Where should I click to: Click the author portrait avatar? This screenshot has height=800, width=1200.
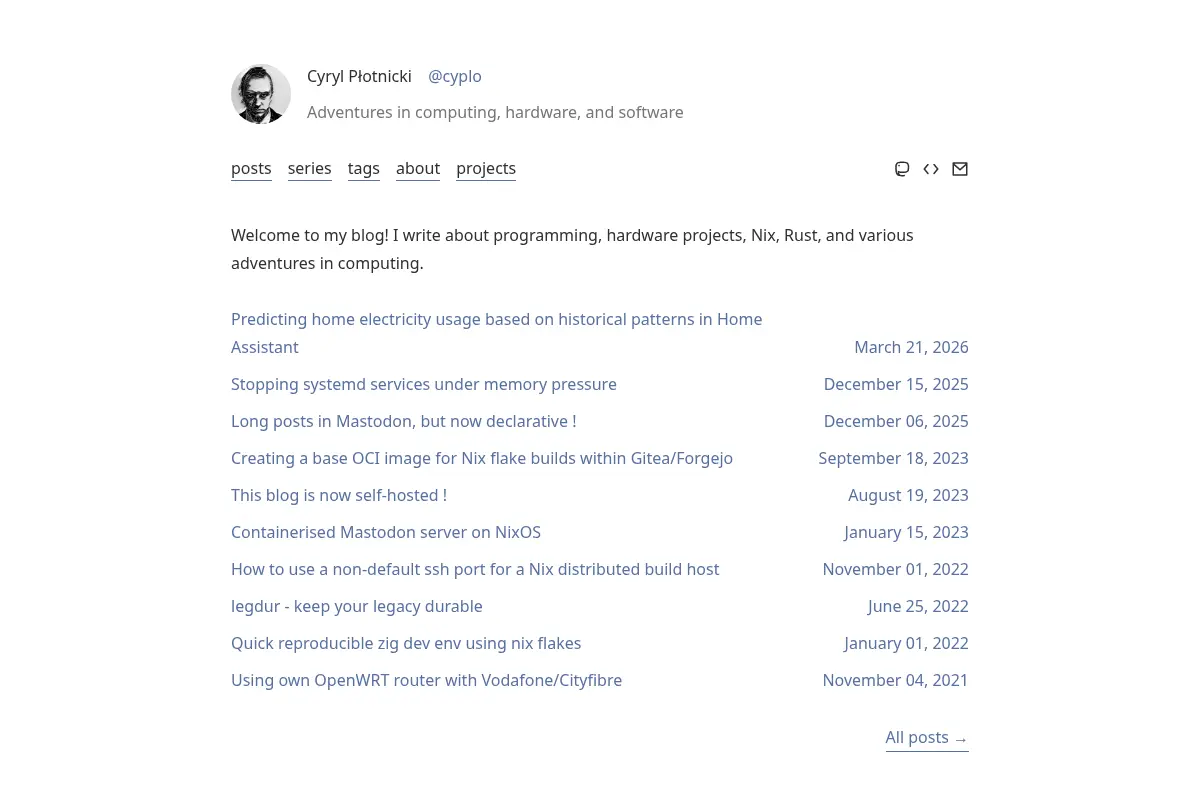tap(261, 94)
